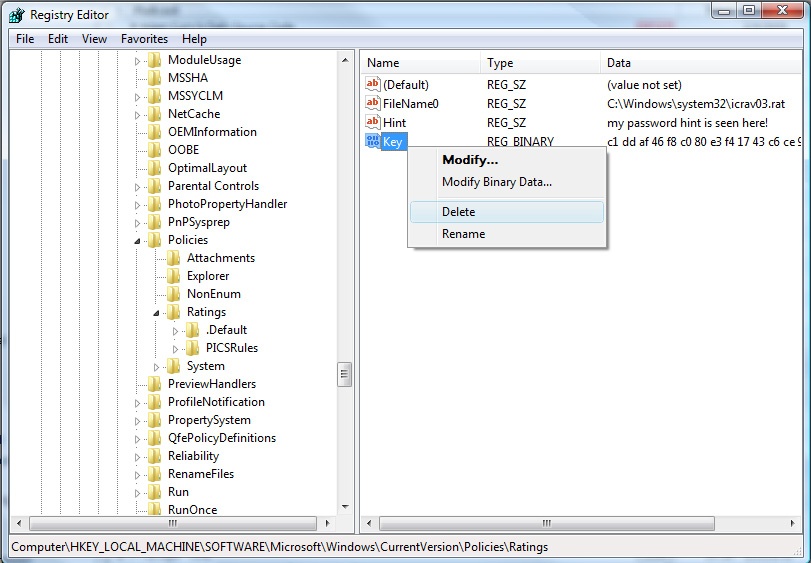Screen dimensions: 811x563
Task: Open the File menu
Action: click(25, 39)
